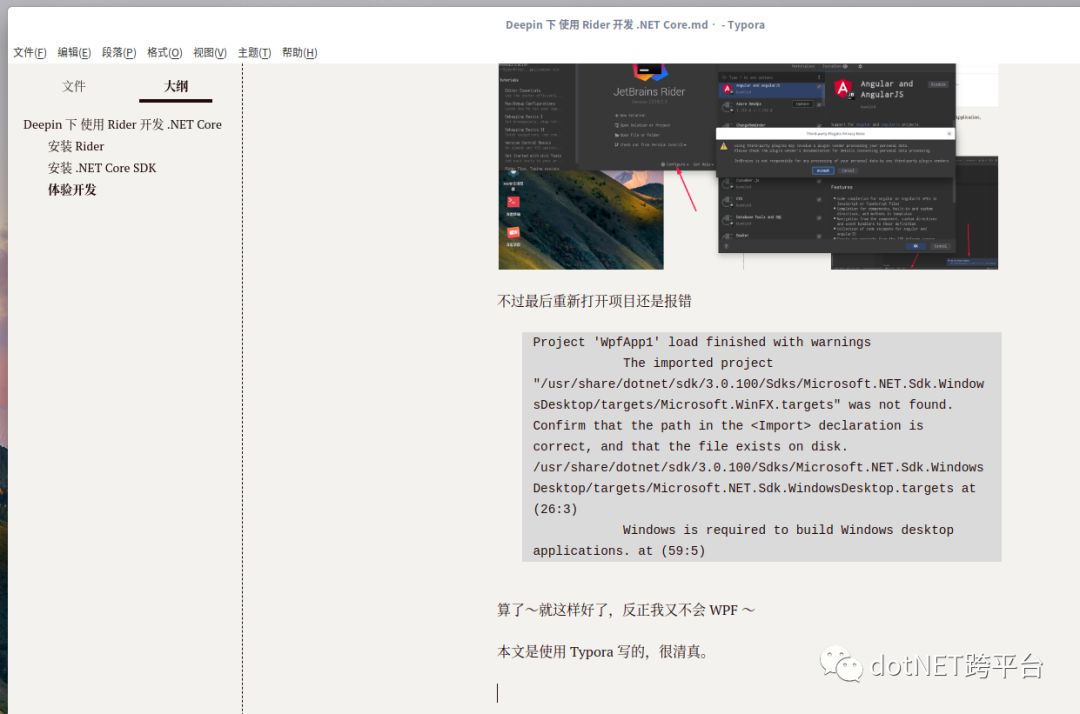Open the 编辑(E) menu
Screen dimensions: 1080x714
point(74,52)
